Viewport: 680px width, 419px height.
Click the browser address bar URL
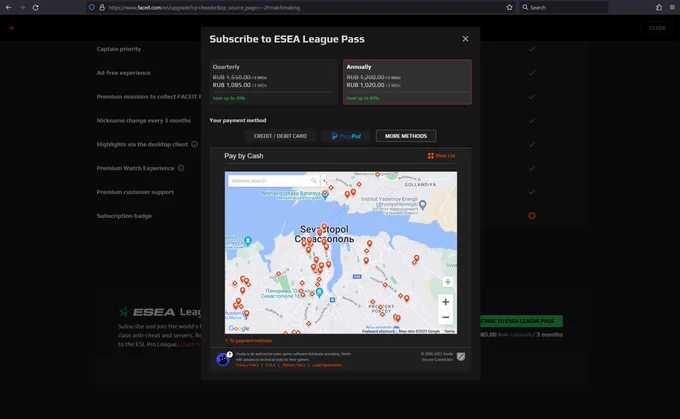204,7
